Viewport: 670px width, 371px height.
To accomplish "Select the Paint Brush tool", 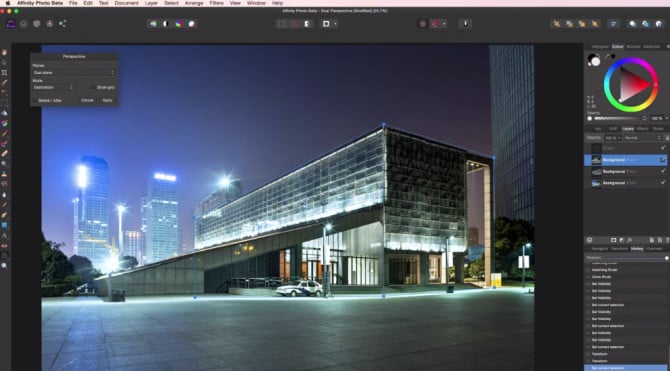I will click(x=4, y=134).
